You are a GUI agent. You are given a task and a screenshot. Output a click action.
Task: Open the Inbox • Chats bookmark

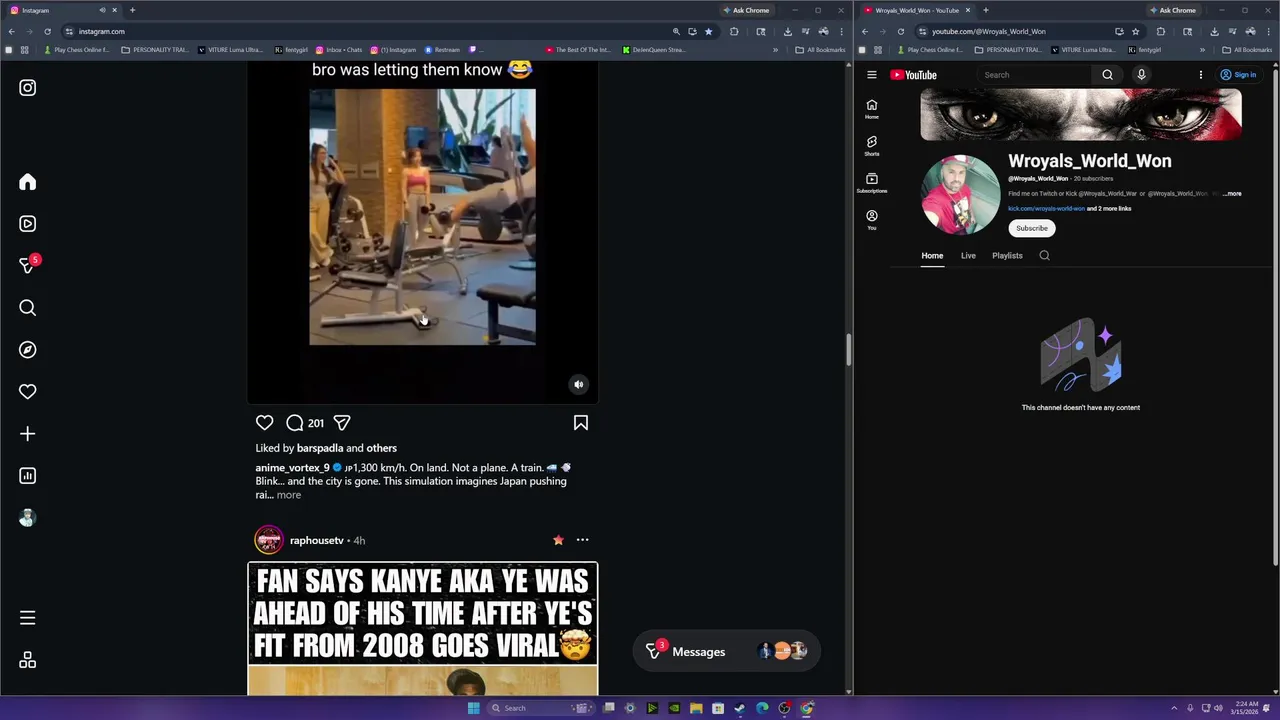tap(339, 50)
